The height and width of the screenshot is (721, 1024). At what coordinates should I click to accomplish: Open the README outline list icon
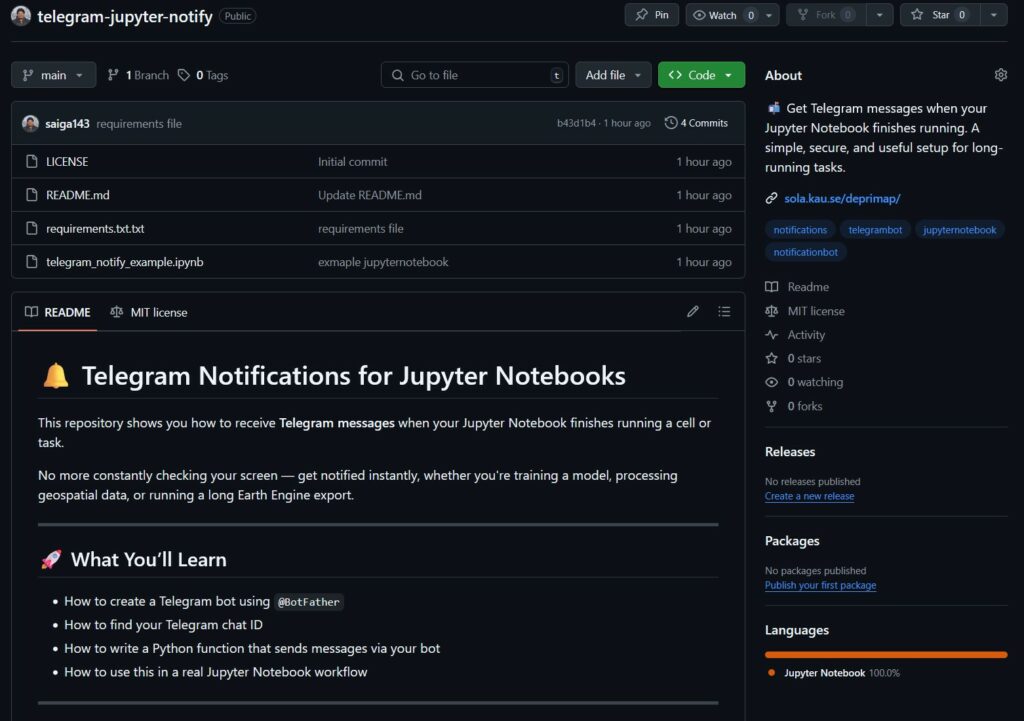[724, 312]
